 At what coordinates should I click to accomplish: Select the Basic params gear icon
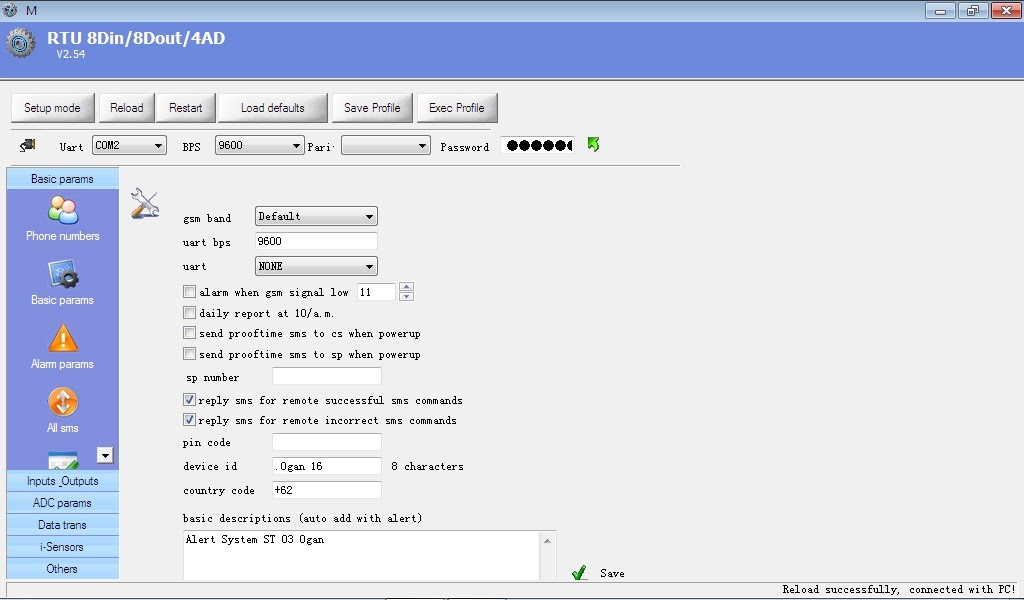click(x=63, y=274)
